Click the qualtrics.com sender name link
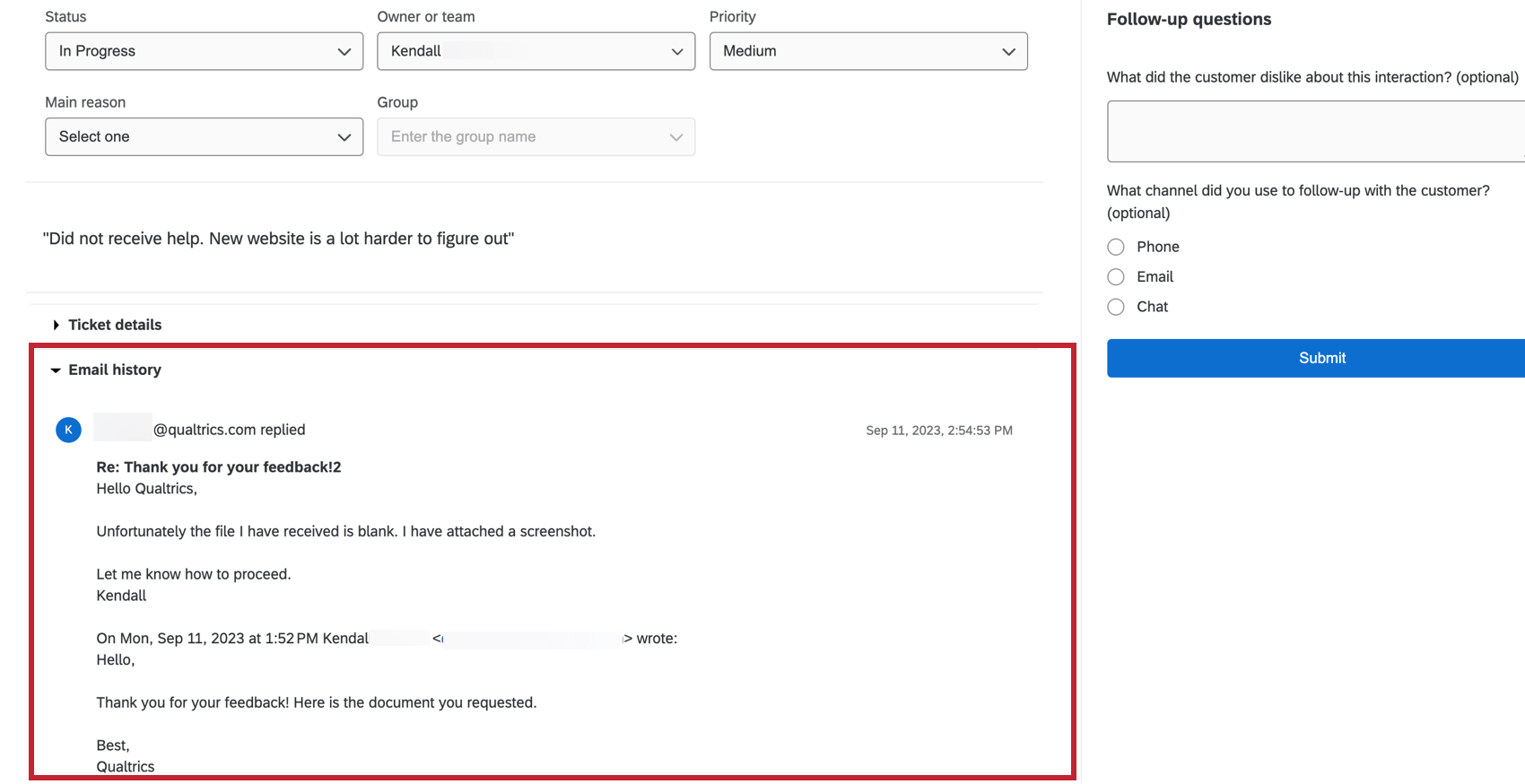Screen dimensions: 1525x784 199,430
